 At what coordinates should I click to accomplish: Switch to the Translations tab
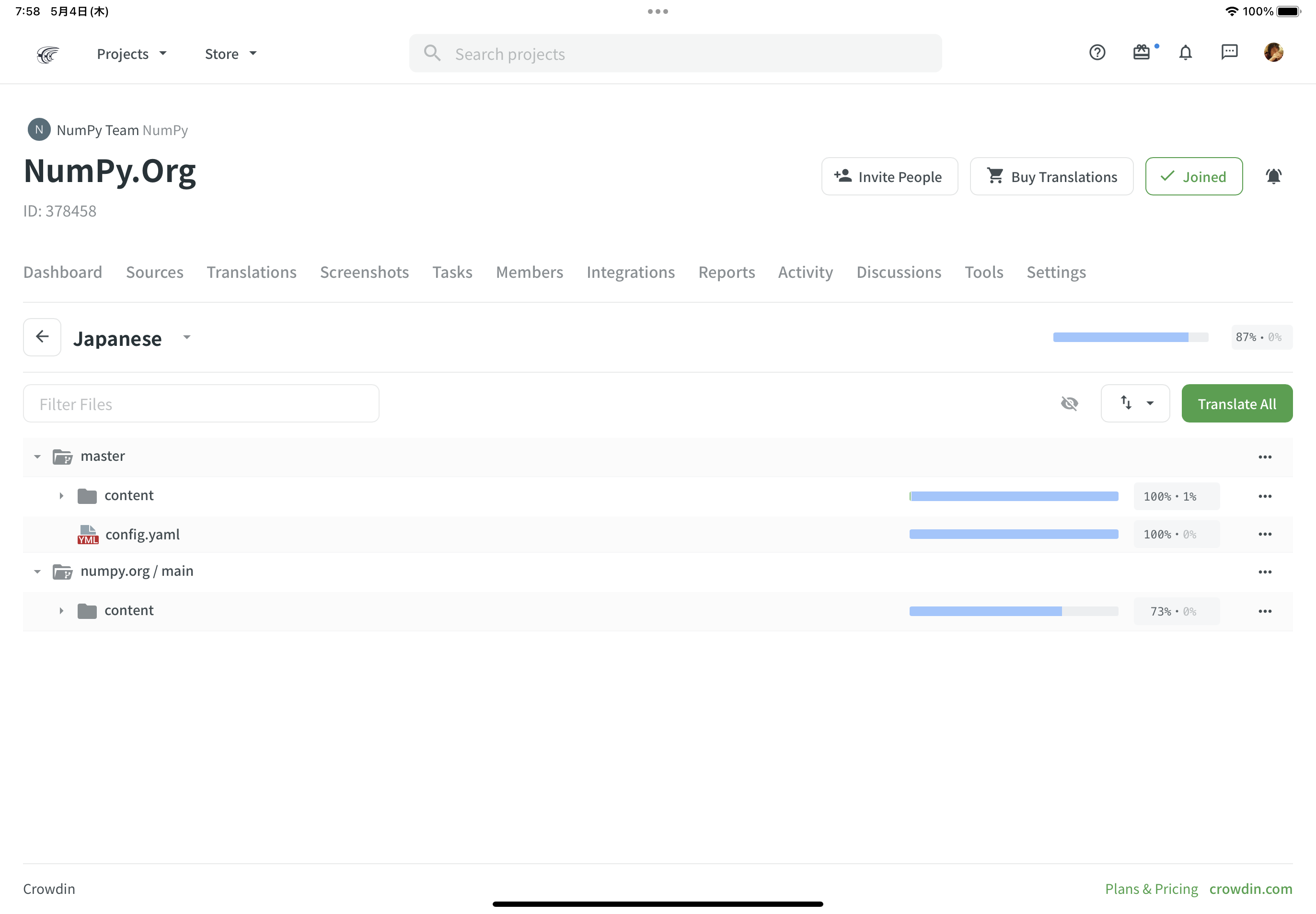click(x=252, y=272)
